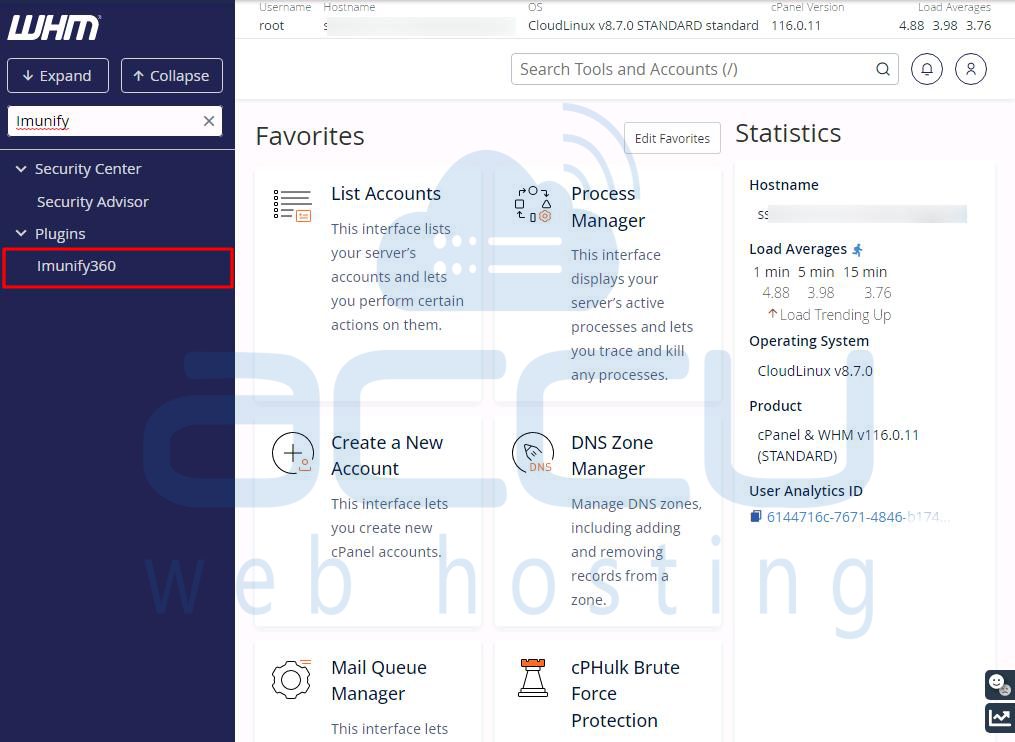This screenshot has height=742, width=1015.
Task: Open the Mail Queue Manager gear icon
Action: [291, 678]
